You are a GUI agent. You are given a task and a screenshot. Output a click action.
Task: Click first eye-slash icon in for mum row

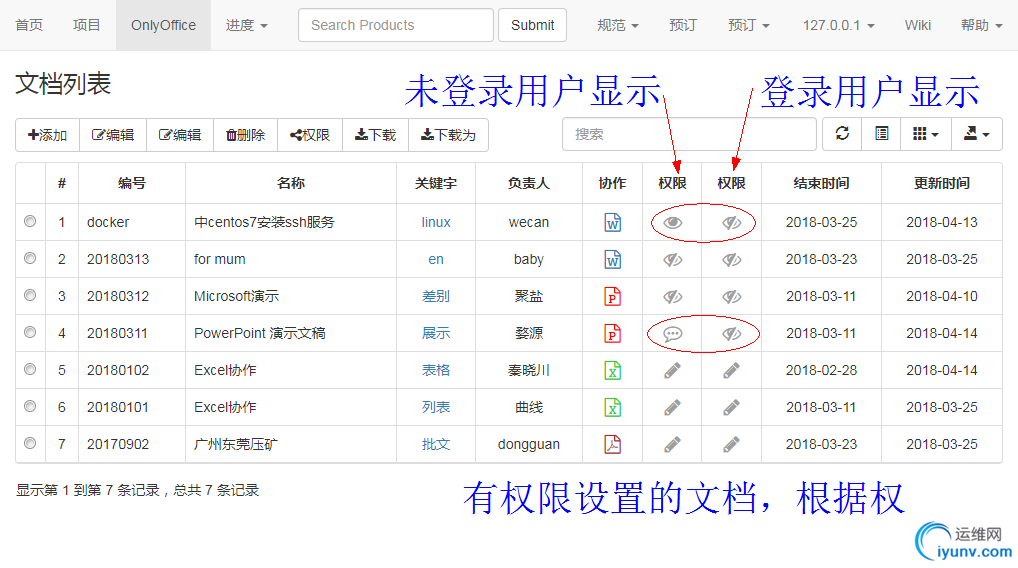click(x=673, y=260)
